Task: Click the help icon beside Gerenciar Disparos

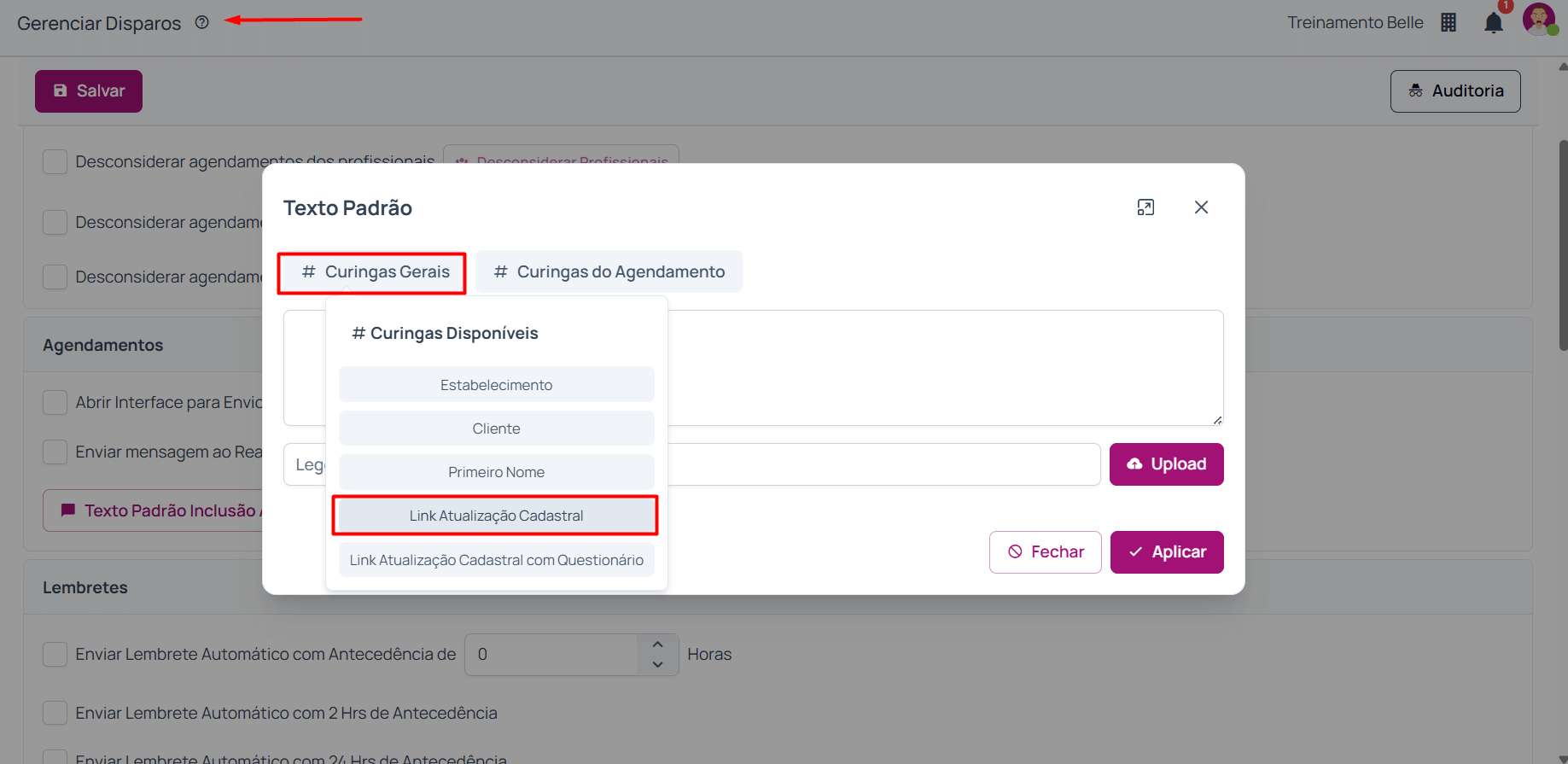Action: coord(202,23)
